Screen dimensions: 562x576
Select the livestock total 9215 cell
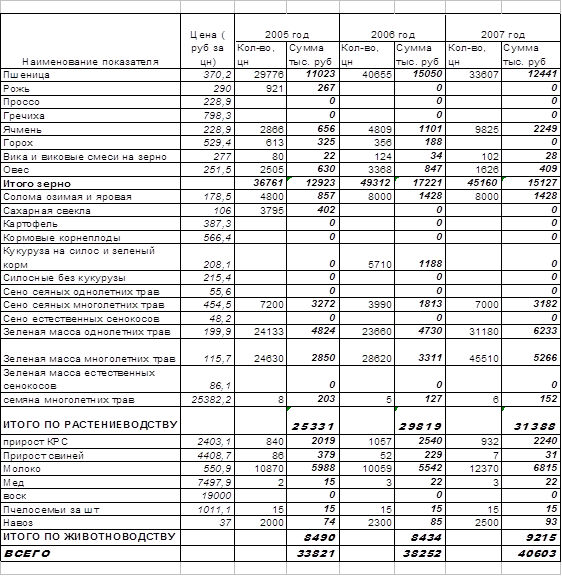tap(531, 537)
